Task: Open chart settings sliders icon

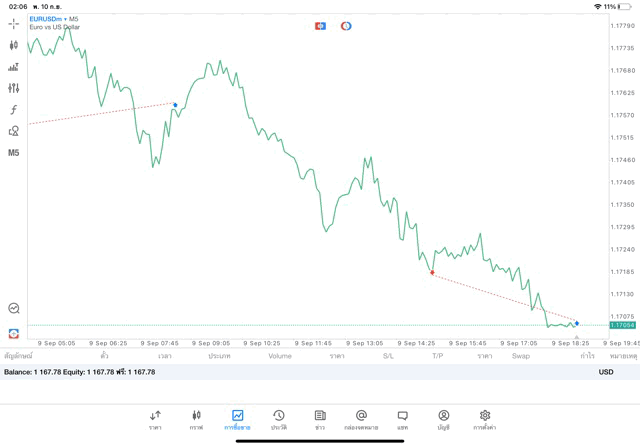Action: 14,88
